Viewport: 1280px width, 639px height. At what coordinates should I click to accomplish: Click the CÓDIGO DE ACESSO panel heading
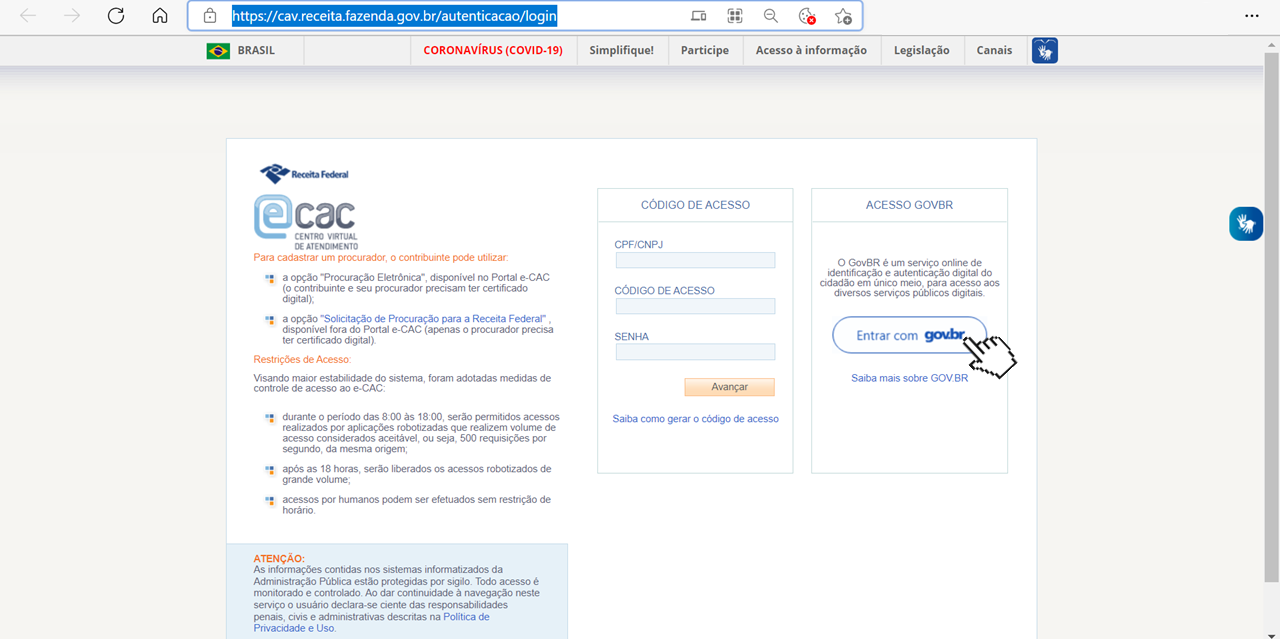coord(695,205)
